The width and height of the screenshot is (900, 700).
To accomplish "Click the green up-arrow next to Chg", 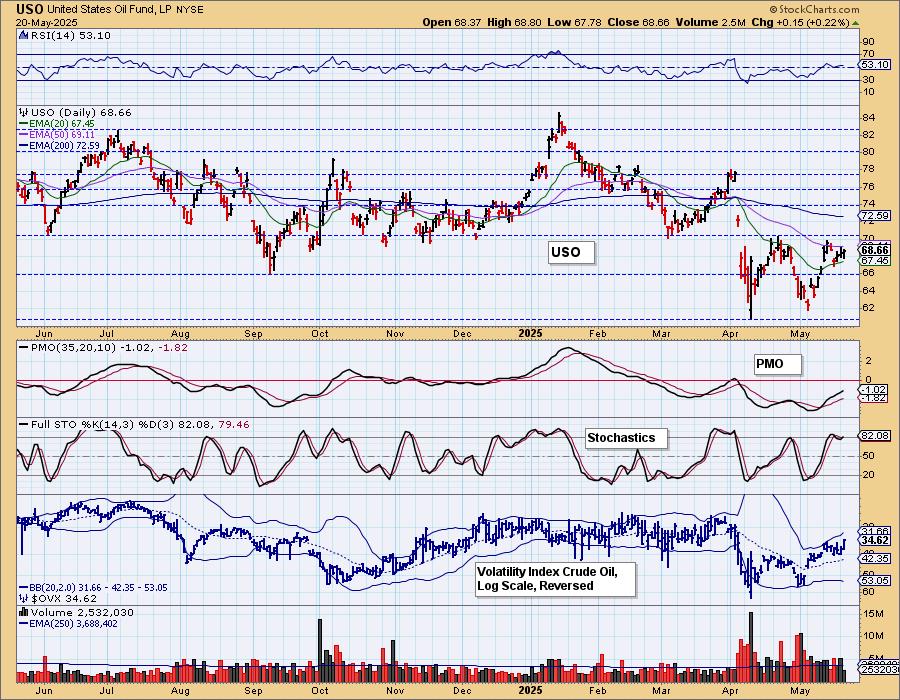I will pyautogui.click(x=856, y=23).
